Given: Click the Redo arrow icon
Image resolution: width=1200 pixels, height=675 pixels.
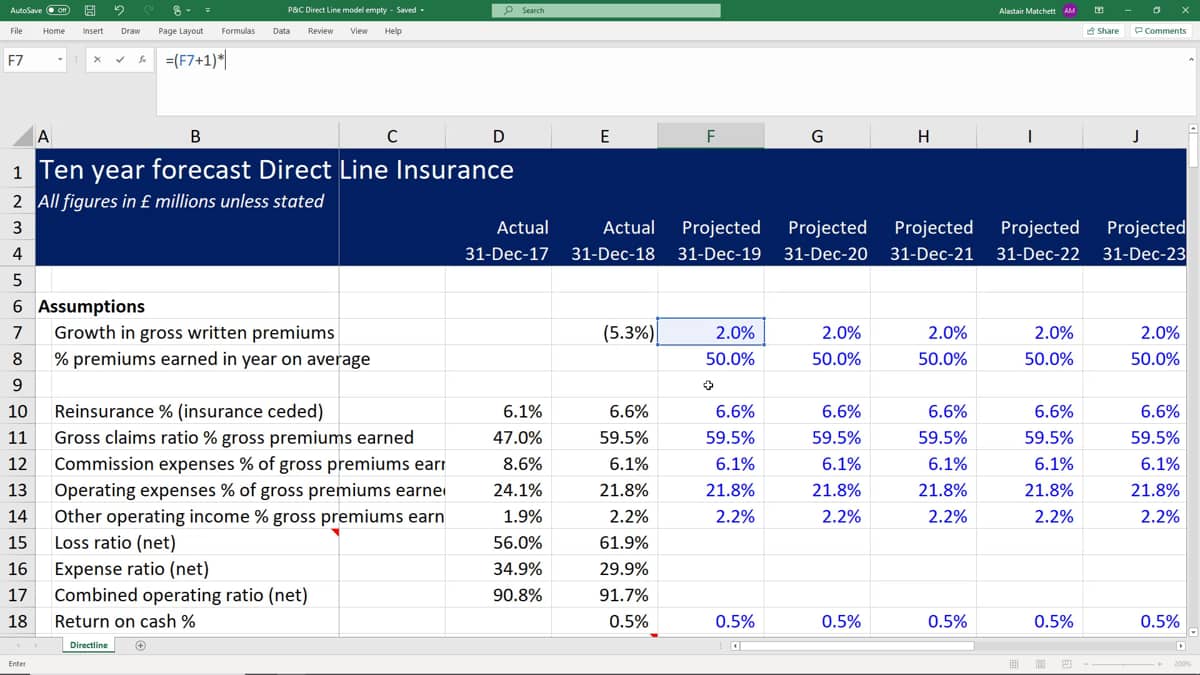Looking at the screenshot, I should point(150,10).
